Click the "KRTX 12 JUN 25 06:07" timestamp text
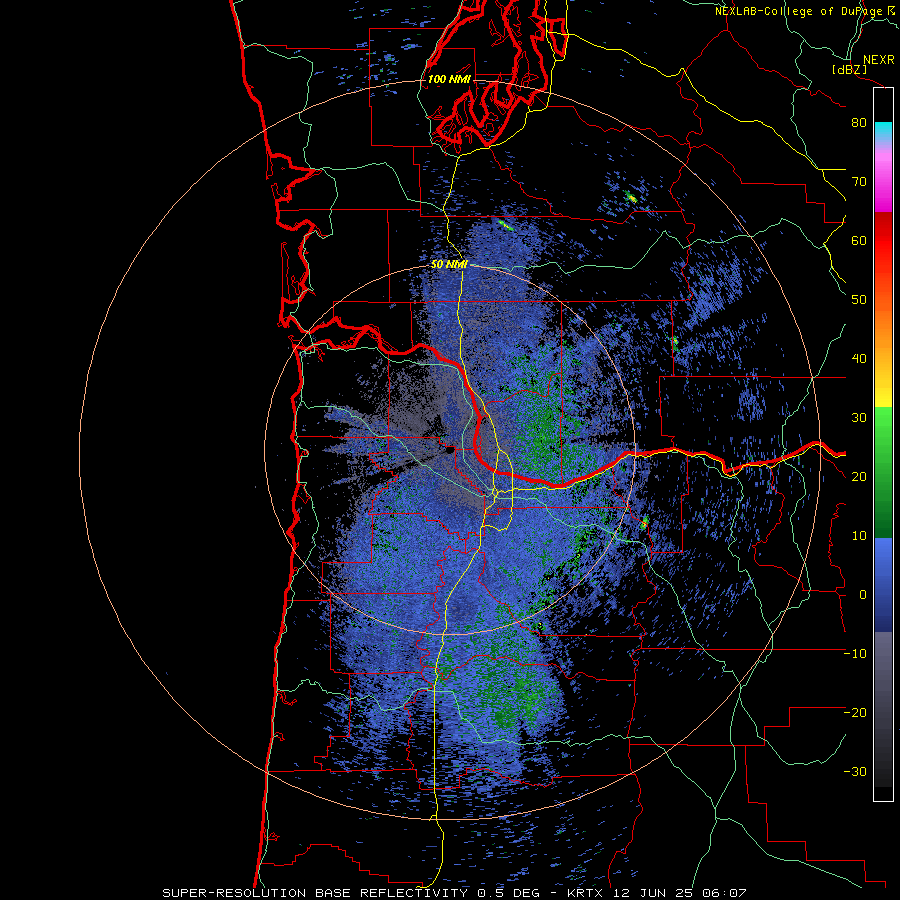 [x=656, y=893]
